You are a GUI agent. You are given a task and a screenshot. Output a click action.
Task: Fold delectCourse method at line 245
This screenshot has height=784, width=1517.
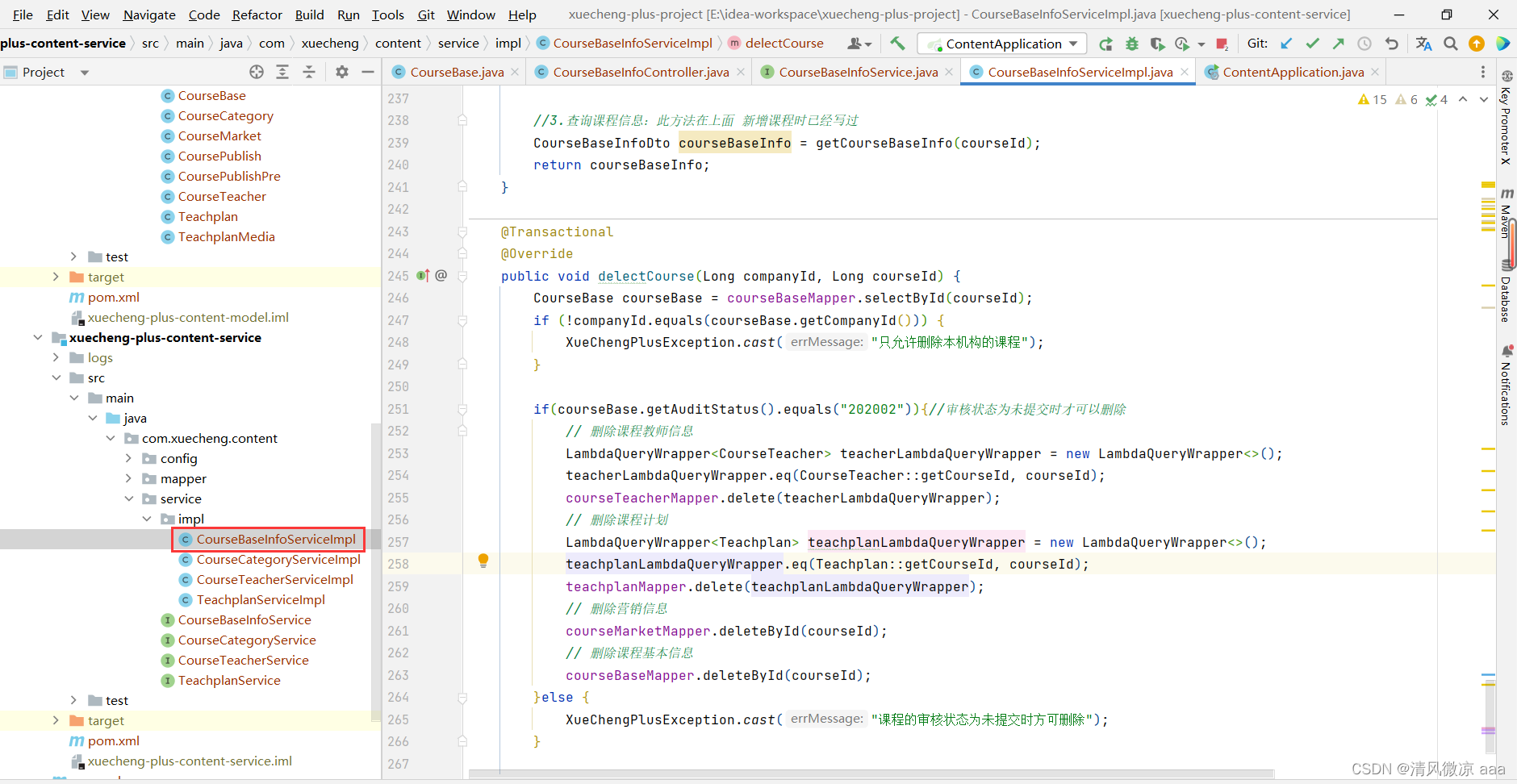click(x=462, y=276)
